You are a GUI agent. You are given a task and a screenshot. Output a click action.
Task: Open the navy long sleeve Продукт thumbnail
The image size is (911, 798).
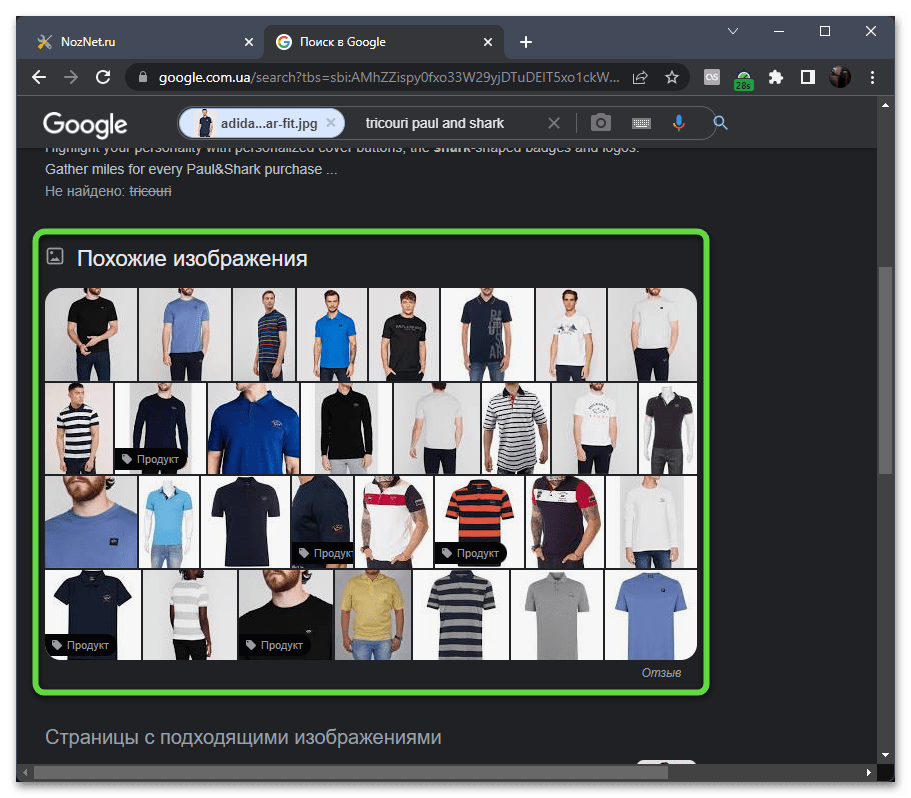point(160,429)
